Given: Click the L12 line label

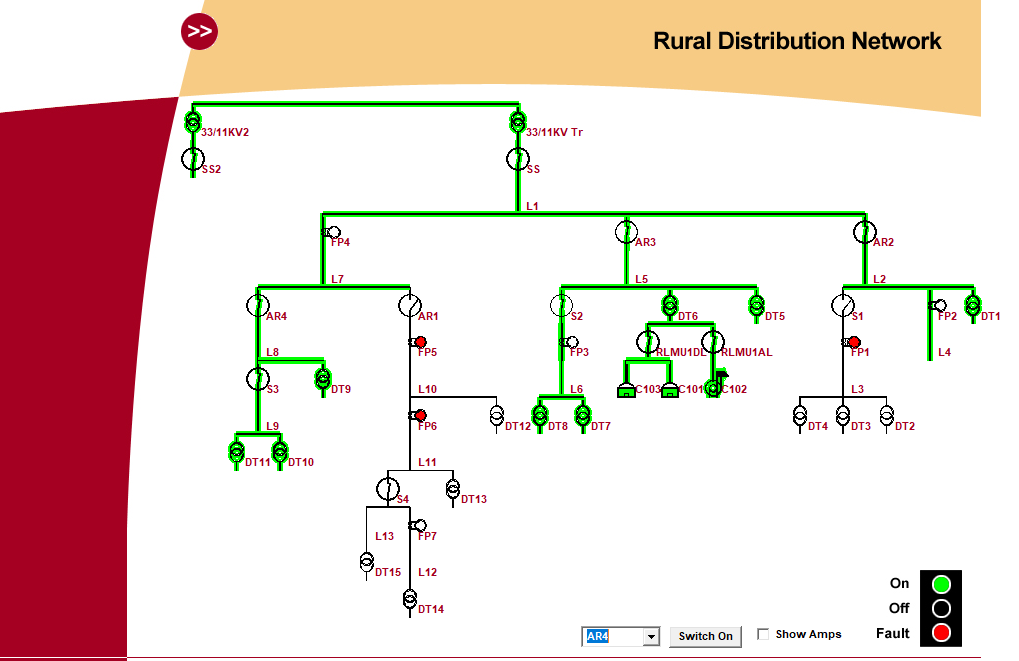Looking at the screenshot, I should tap(428, 572).
